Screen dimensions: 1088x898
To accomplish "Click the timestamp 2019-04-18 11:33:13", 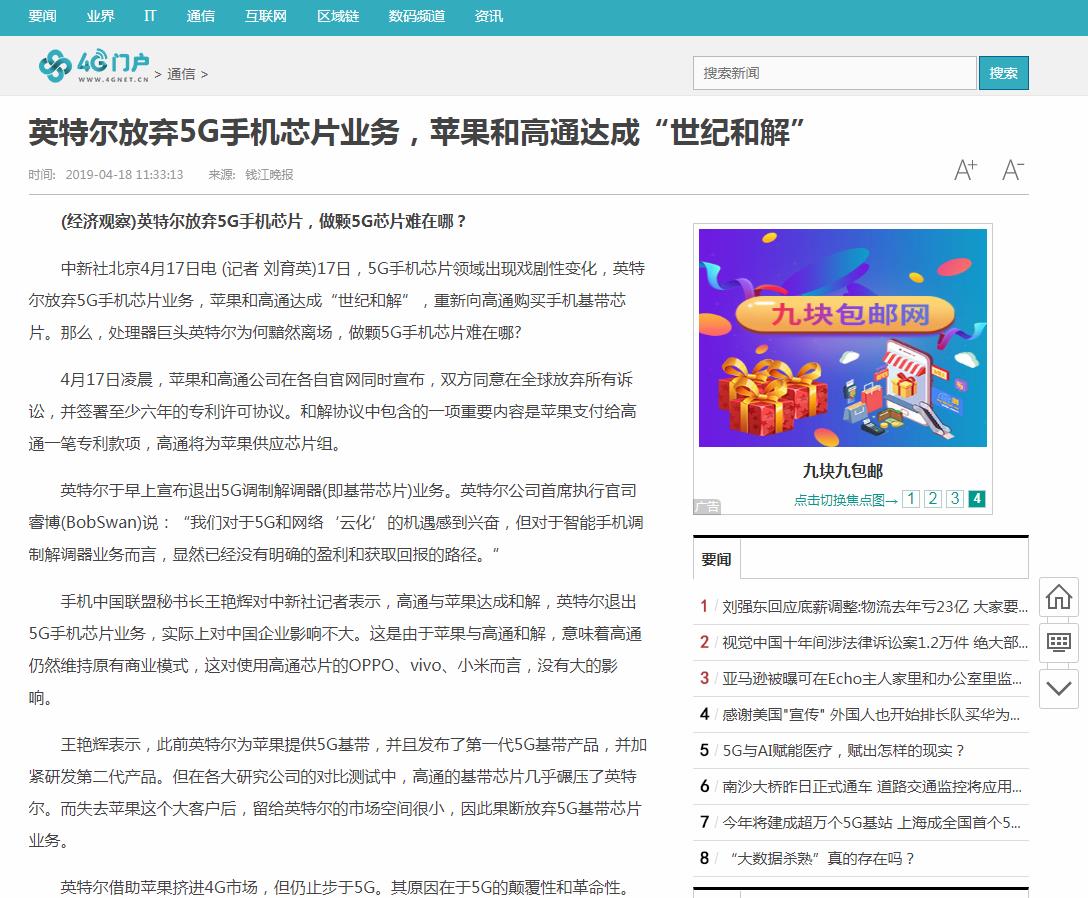I will (124, 175).
